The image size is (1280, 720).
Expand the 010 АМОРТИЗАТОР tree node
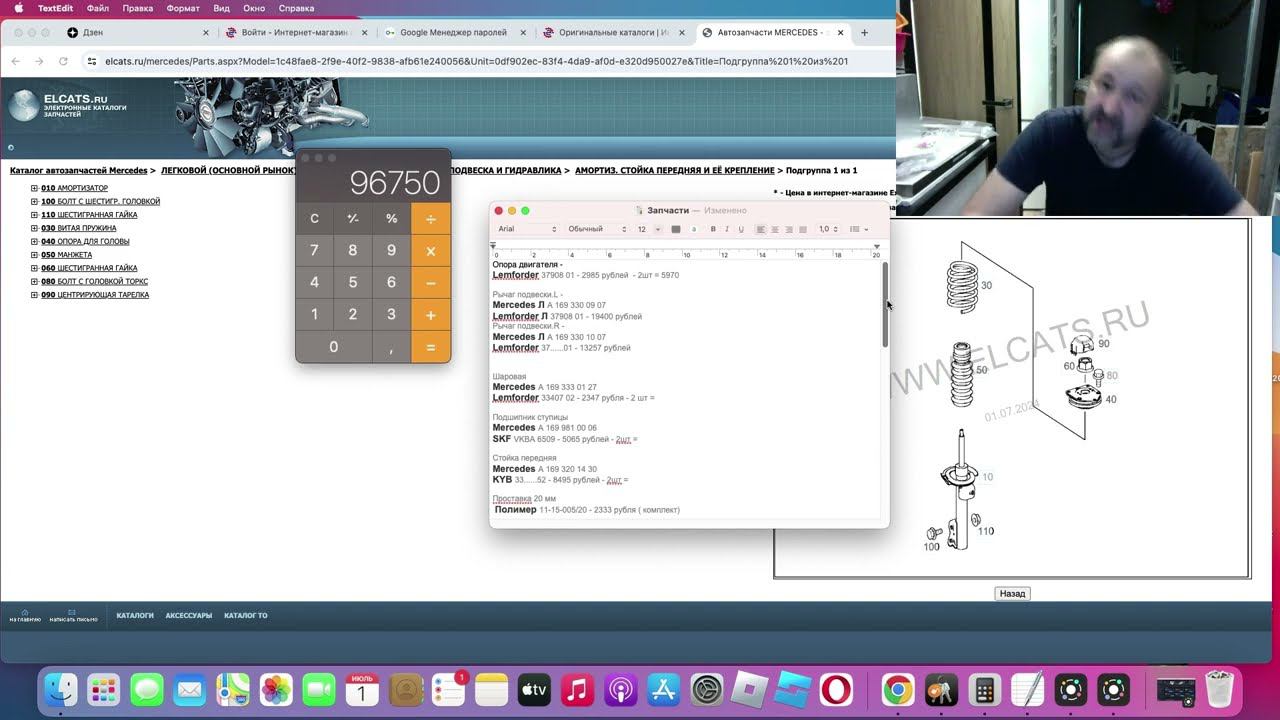tap(34, 188)
